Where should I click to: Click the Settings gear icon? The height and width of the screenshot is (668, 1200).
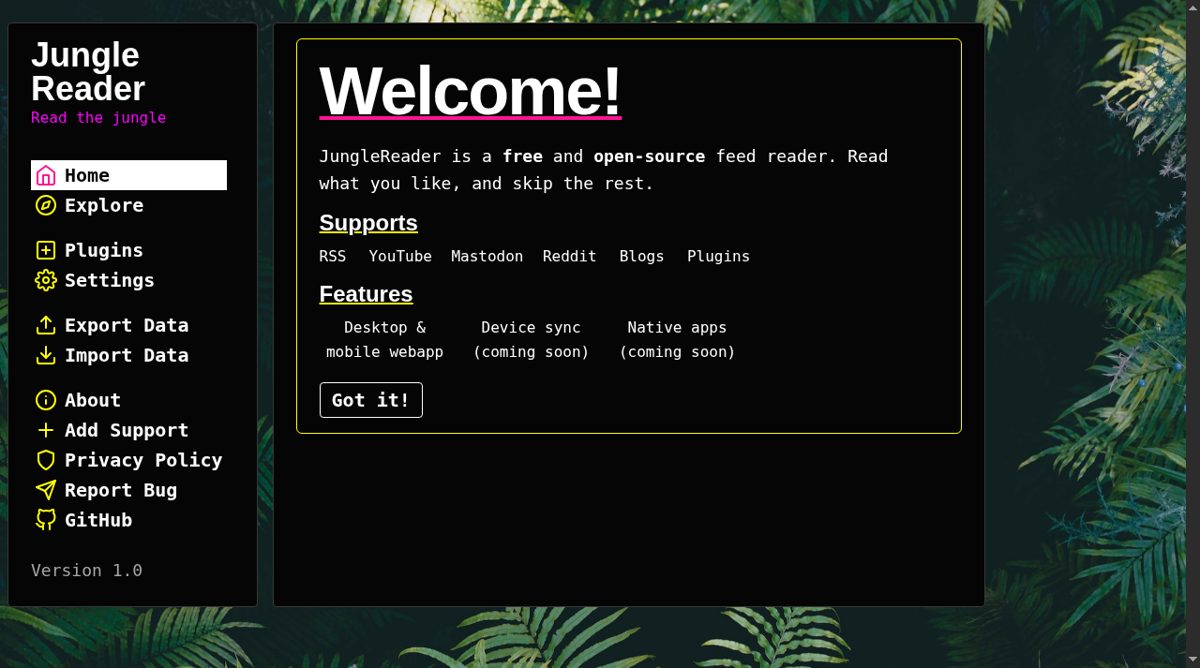(46, 280)
